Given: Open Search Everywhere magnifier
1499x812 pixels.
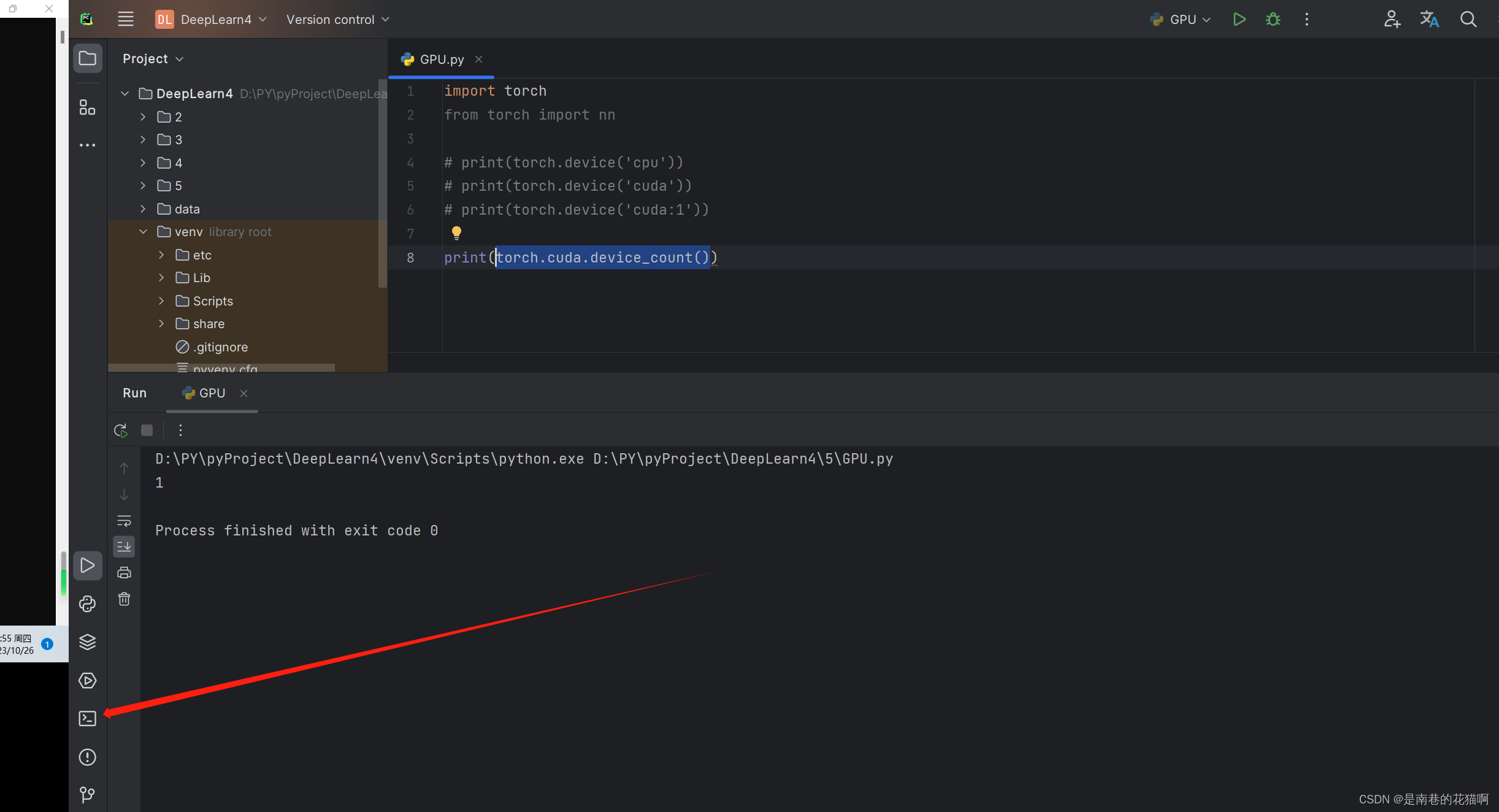Looking at the screenshot, I should pos(1468,20).
